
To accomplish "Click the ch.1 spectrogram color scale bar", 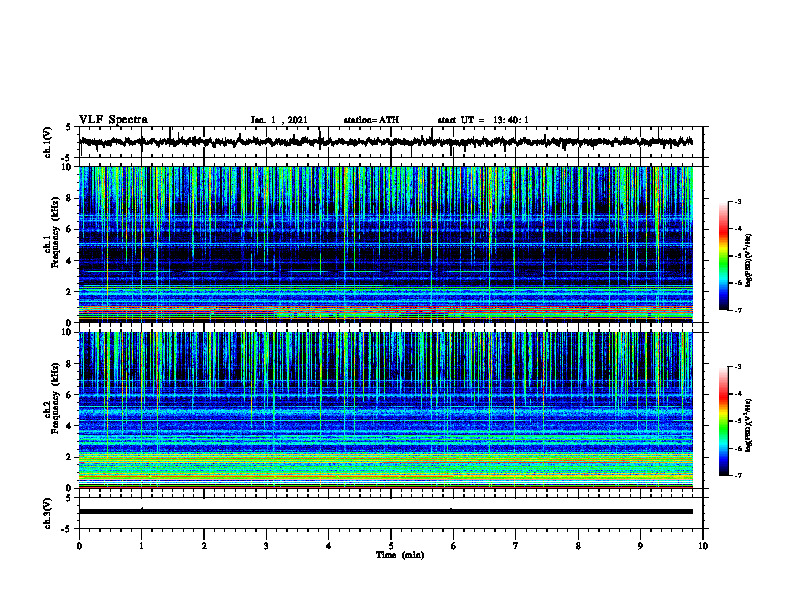I will [724, 256].
